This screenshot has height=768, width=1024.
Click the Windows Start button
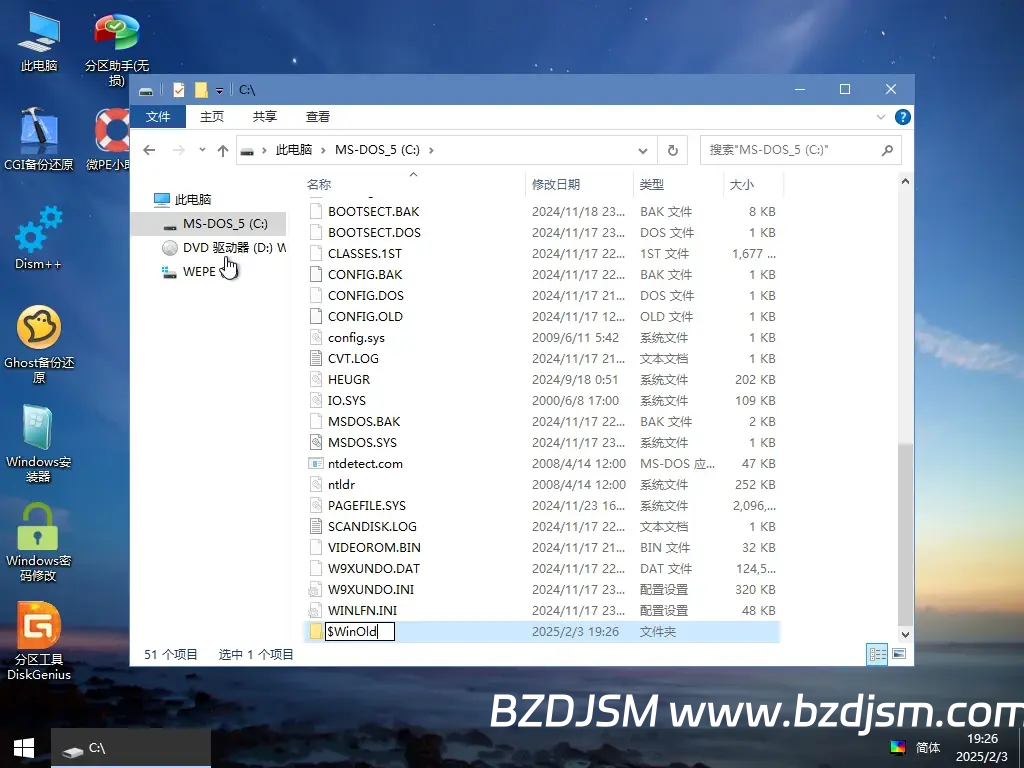[24, 748]
